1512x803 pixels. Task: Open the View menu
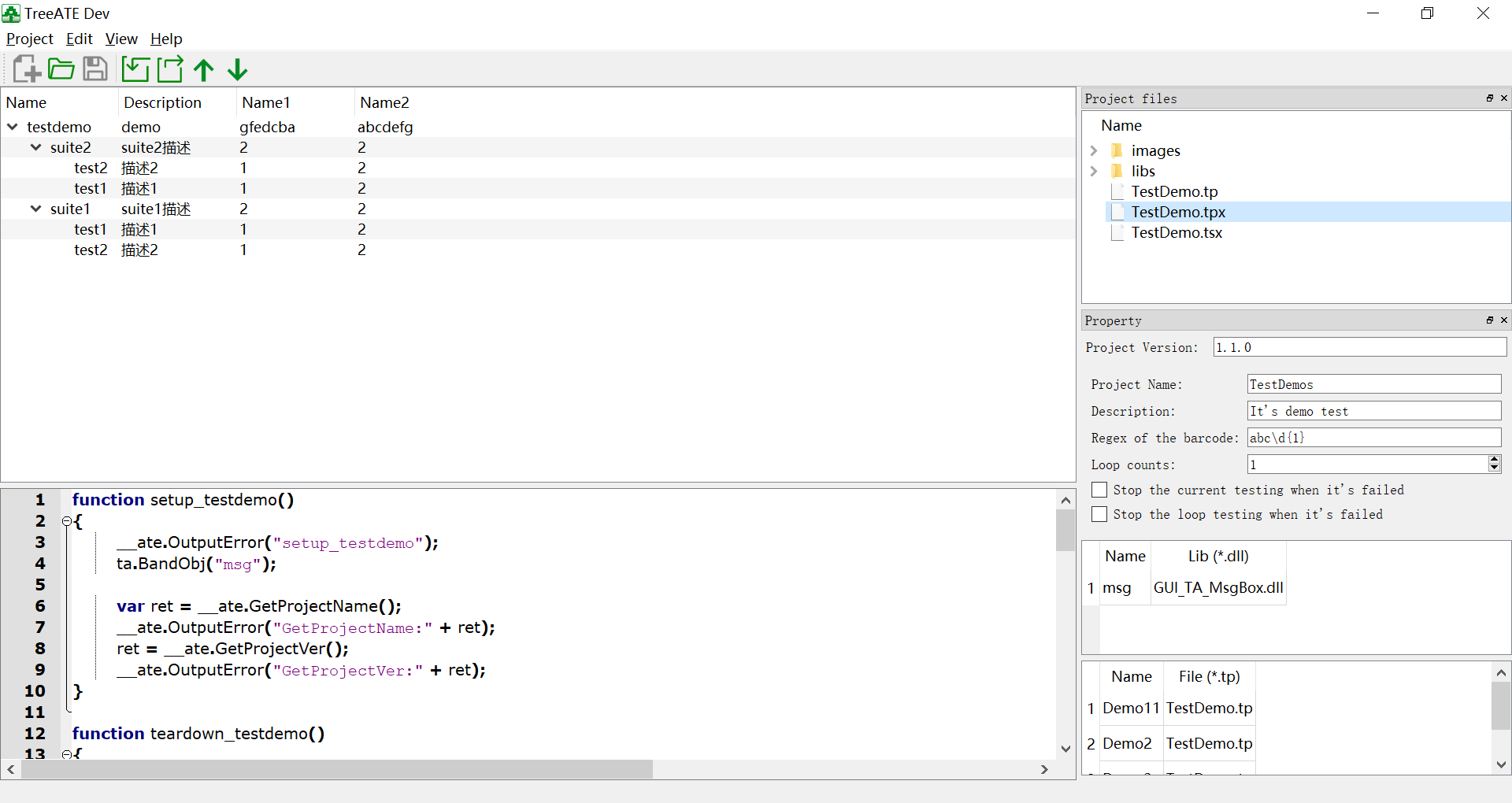pyautogui.click(x=121, y=39)
